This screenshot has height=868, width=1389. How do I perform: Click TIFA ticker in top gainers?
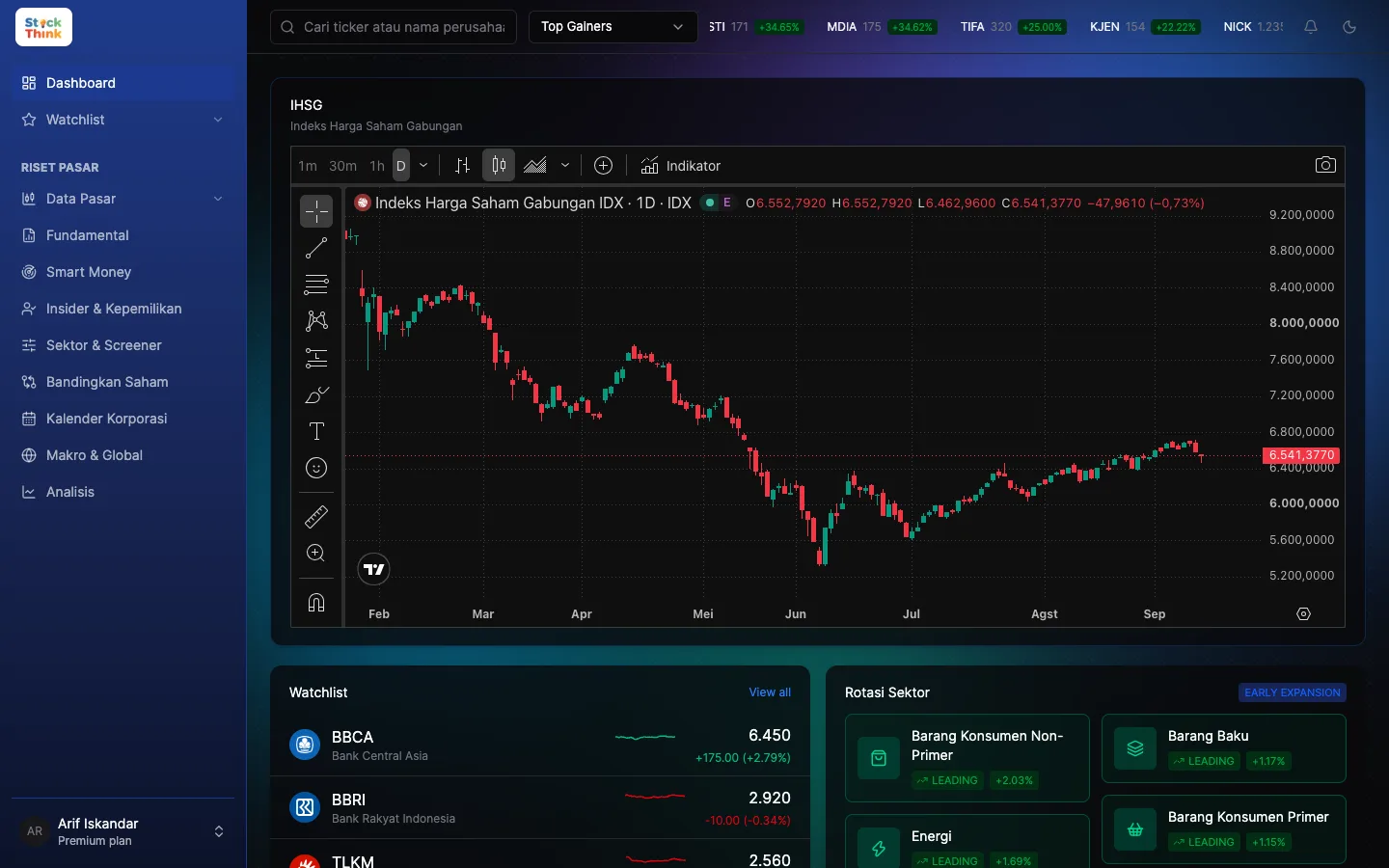click(x=1012, y=27)
